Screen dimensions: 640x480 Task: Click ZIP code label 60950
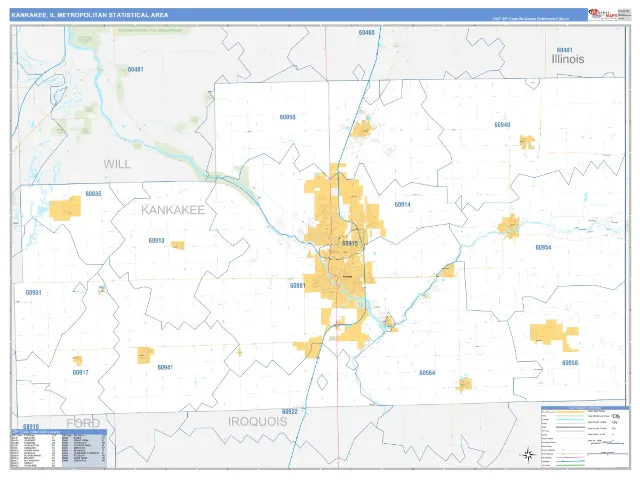pyautogui.click(x=287, y=117)
